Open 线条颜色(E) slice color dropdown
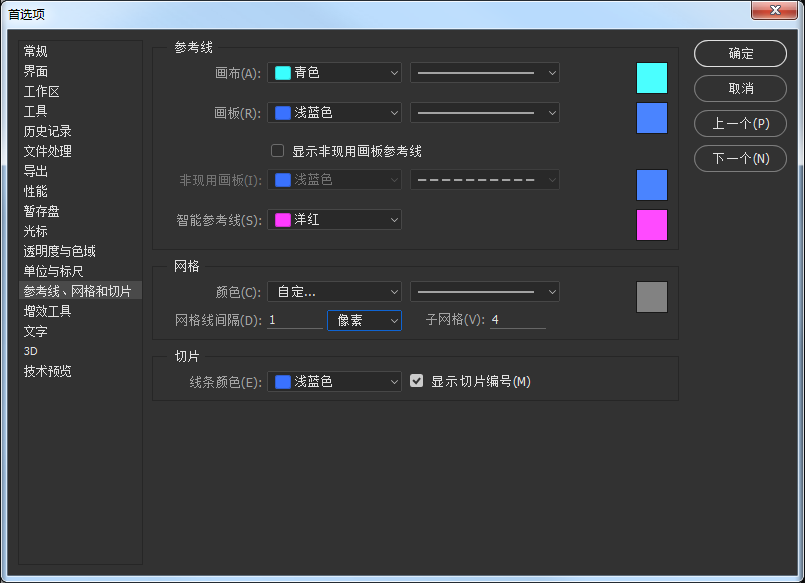The width and height of the screenshot is (805, 583). 334,382
